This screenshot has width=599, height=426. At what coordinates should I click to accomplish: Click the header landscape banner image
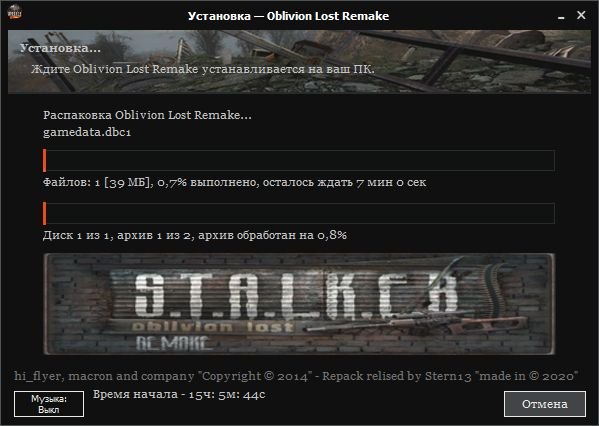[x=299, y=62]
